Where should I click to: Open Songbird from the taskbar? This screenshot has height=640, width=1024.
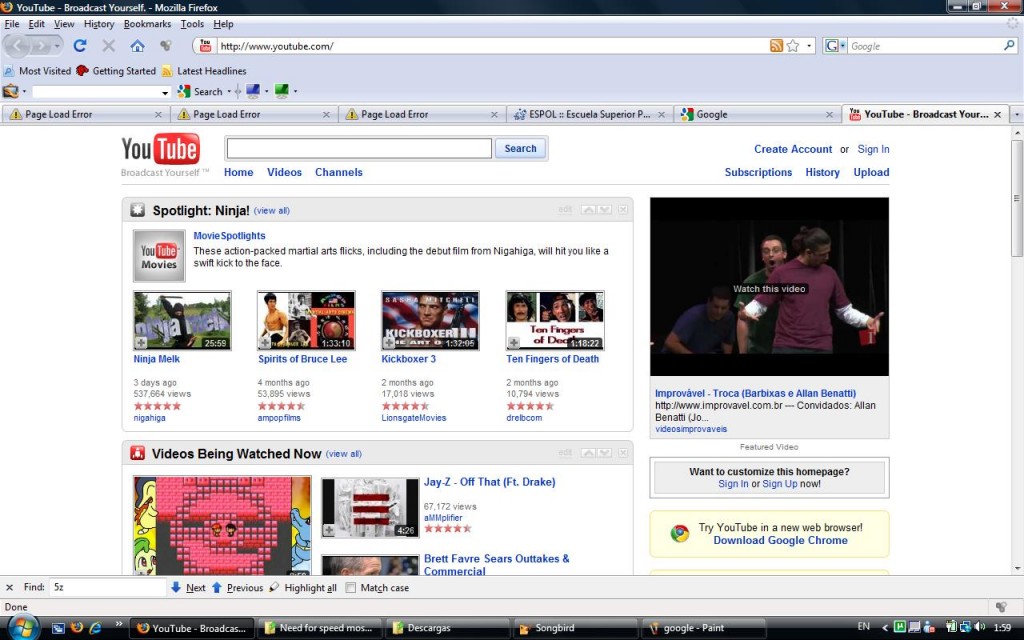click(575, 628)
